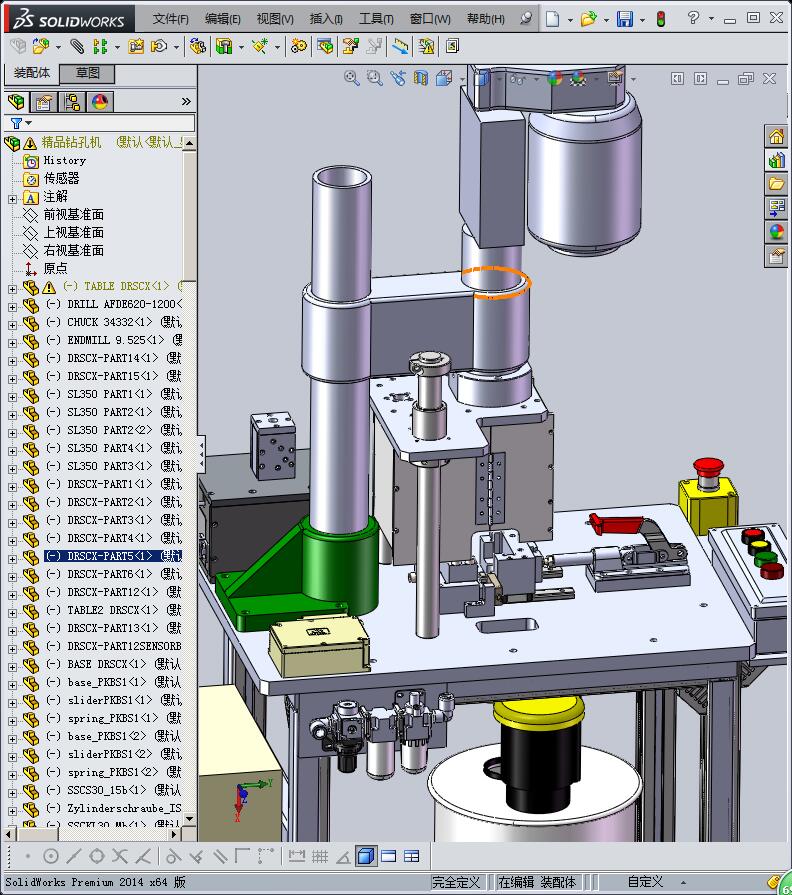The image size is (792, 895).
Task: Open the Save dropdown arrow
Action: click(642, 21)
